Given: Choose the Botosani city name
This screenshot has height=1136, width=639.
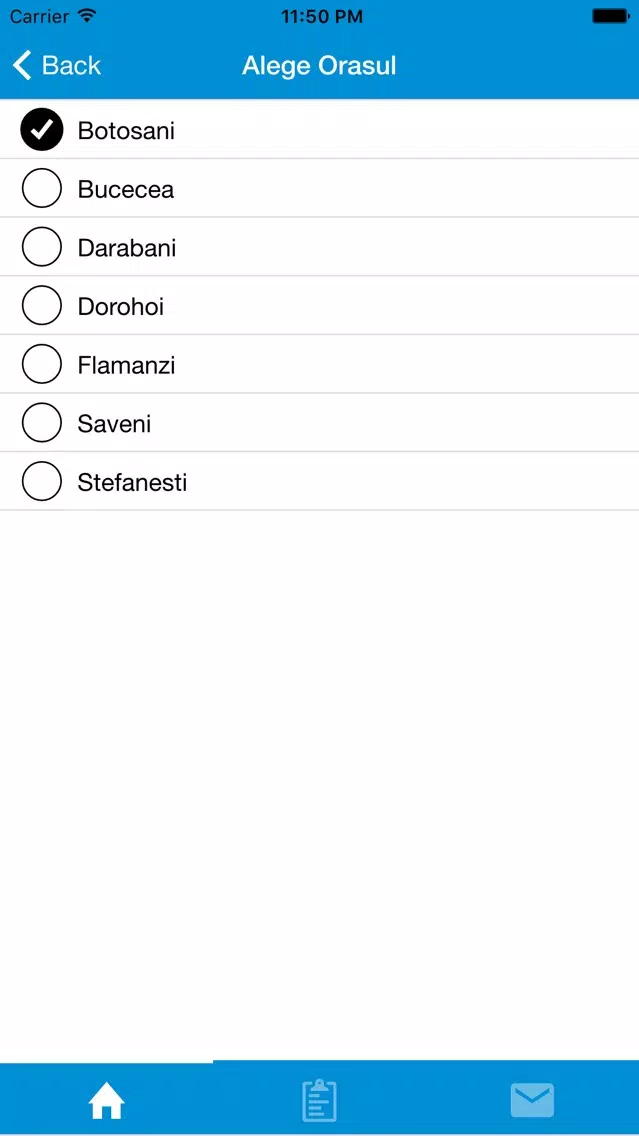Looking at the screenshot, I should [x=126, y=131].
